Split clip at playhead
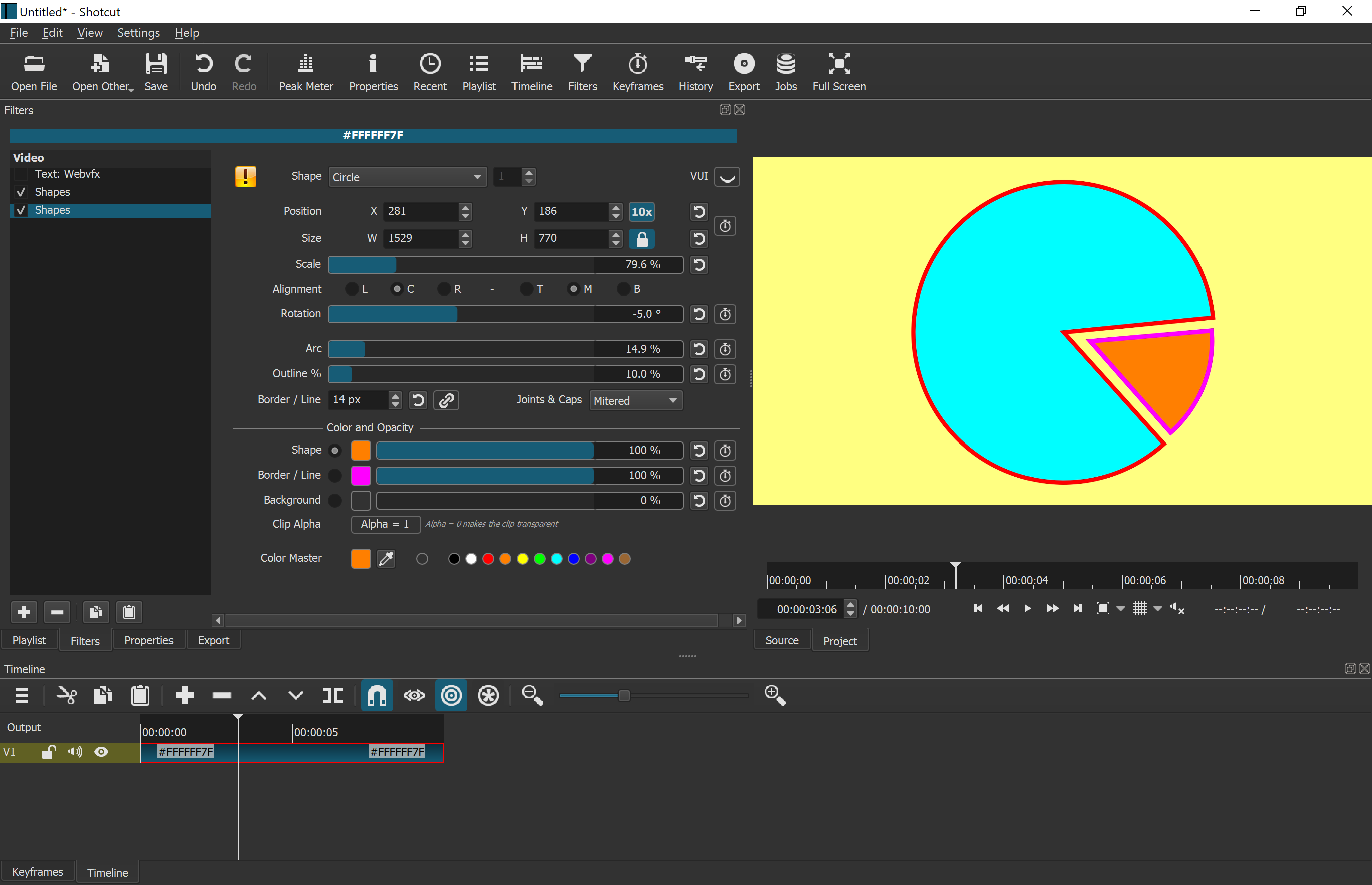Viewport: 1372px width, 885px height. pos(332,696)
